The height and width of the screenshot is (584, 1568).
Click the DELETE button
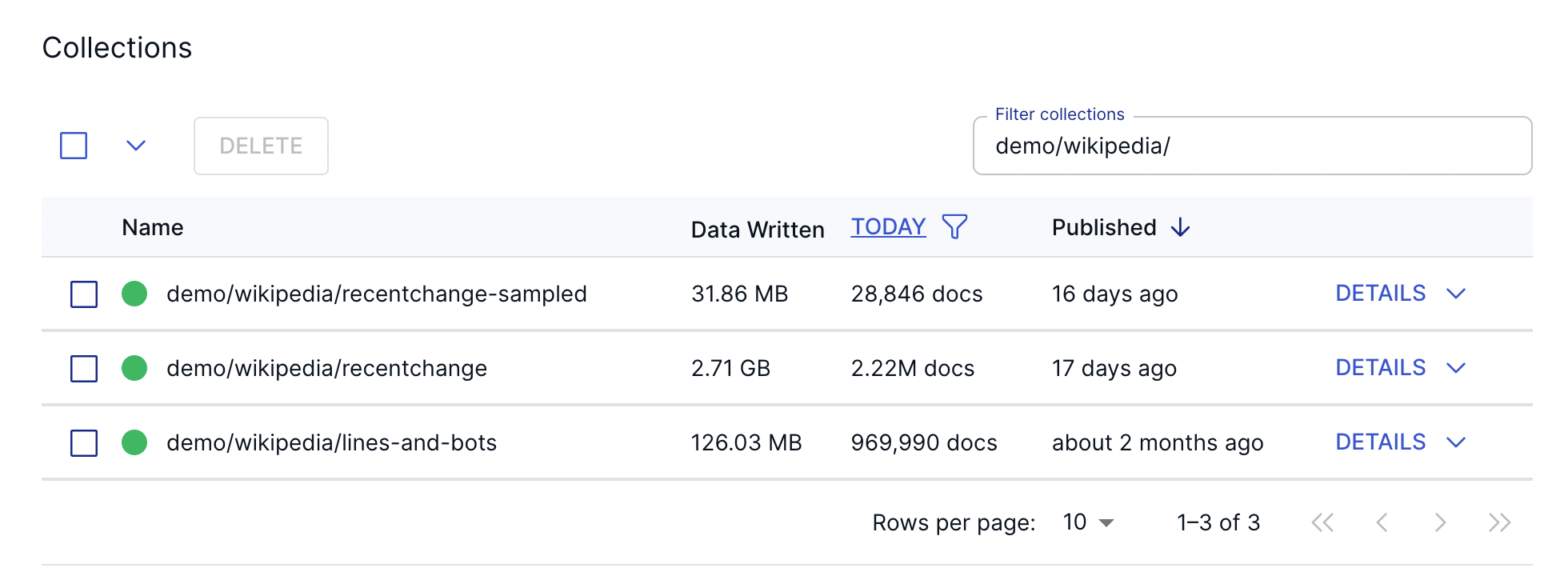[261, 146]
